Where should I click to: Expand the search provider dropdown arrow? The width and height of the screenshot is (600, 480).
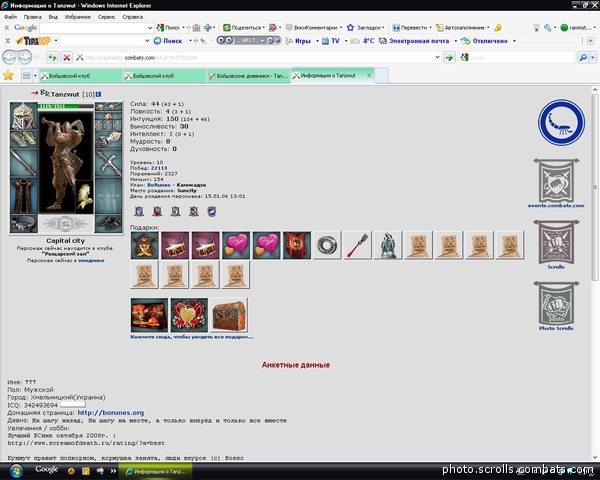pos(593,57)
